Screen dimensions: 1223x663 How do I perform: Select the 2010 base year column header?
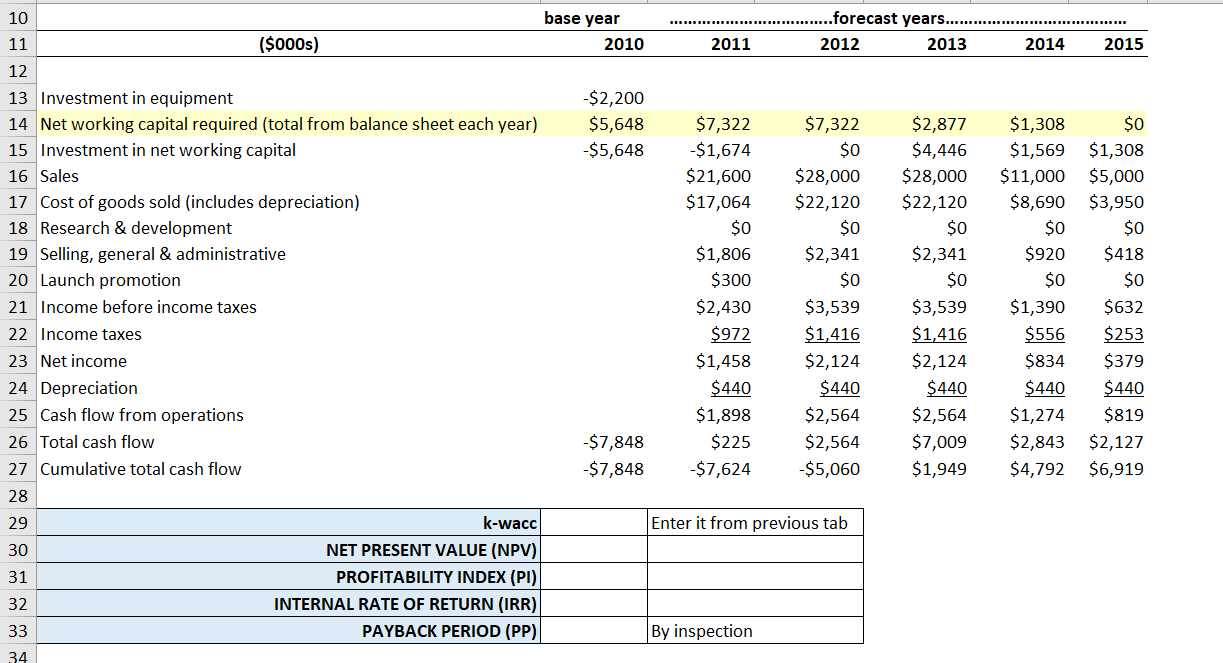point(626,44)
